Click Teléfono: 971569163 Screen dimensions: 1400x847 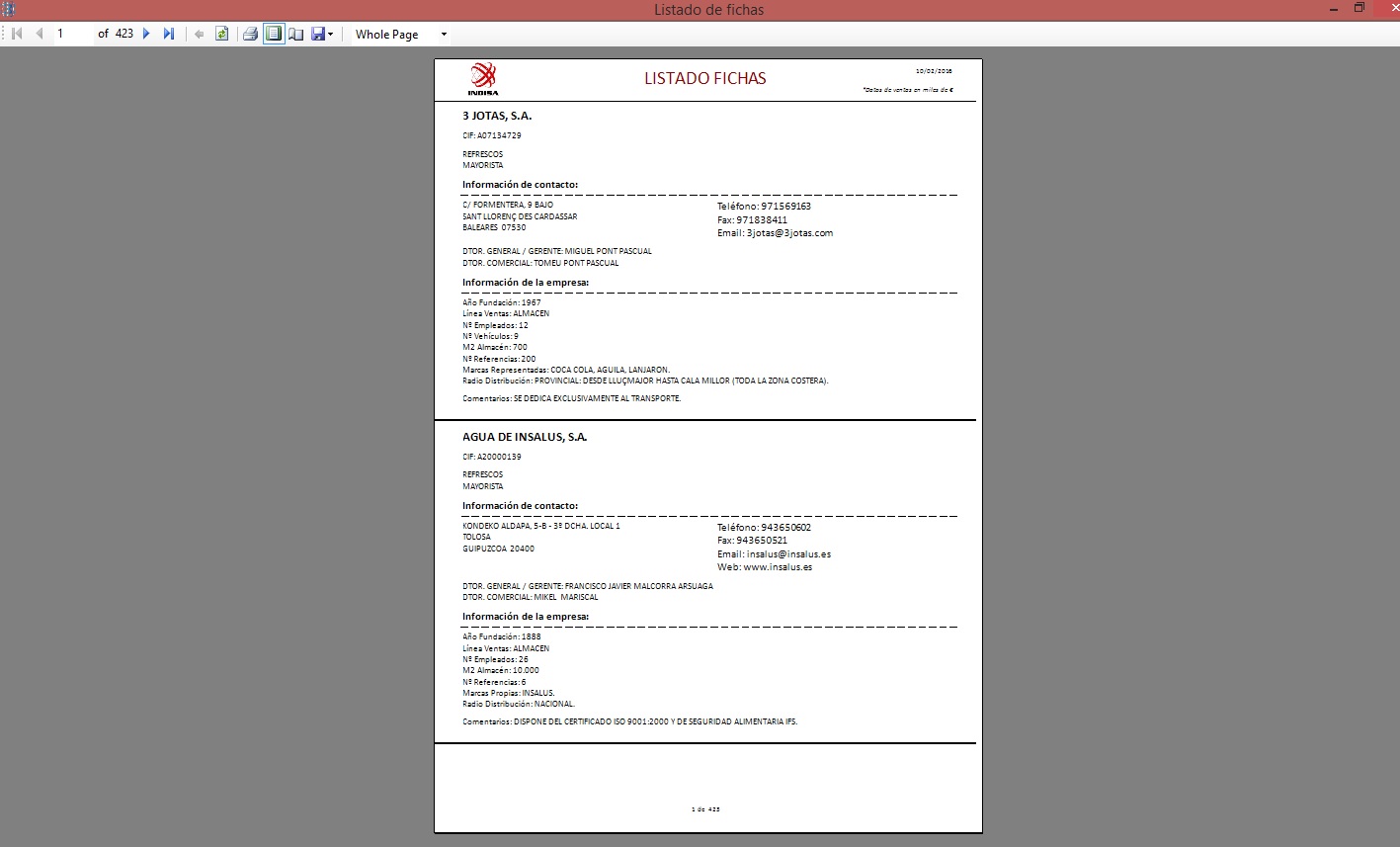pos(765,207)
